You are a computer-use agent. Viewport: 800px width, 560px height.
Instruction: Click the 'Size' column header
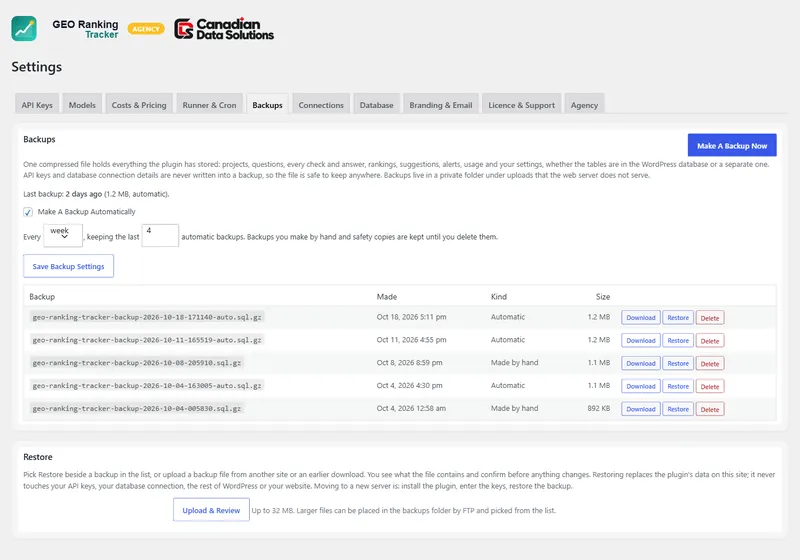pyautogui.click(x=603, y=296)
